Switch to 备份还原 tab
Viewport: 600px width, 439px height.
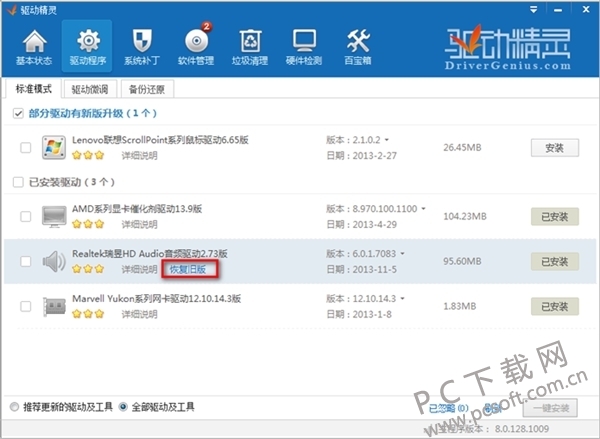tap(147, 90)
